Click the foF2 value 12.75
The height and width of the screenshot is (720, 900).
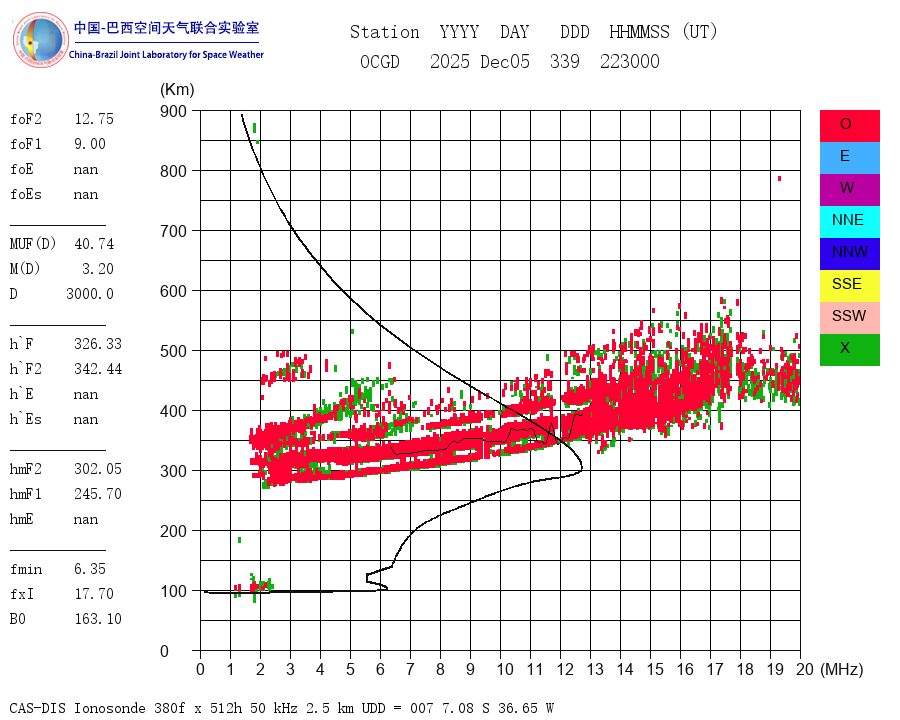click(x=94, y=119)
